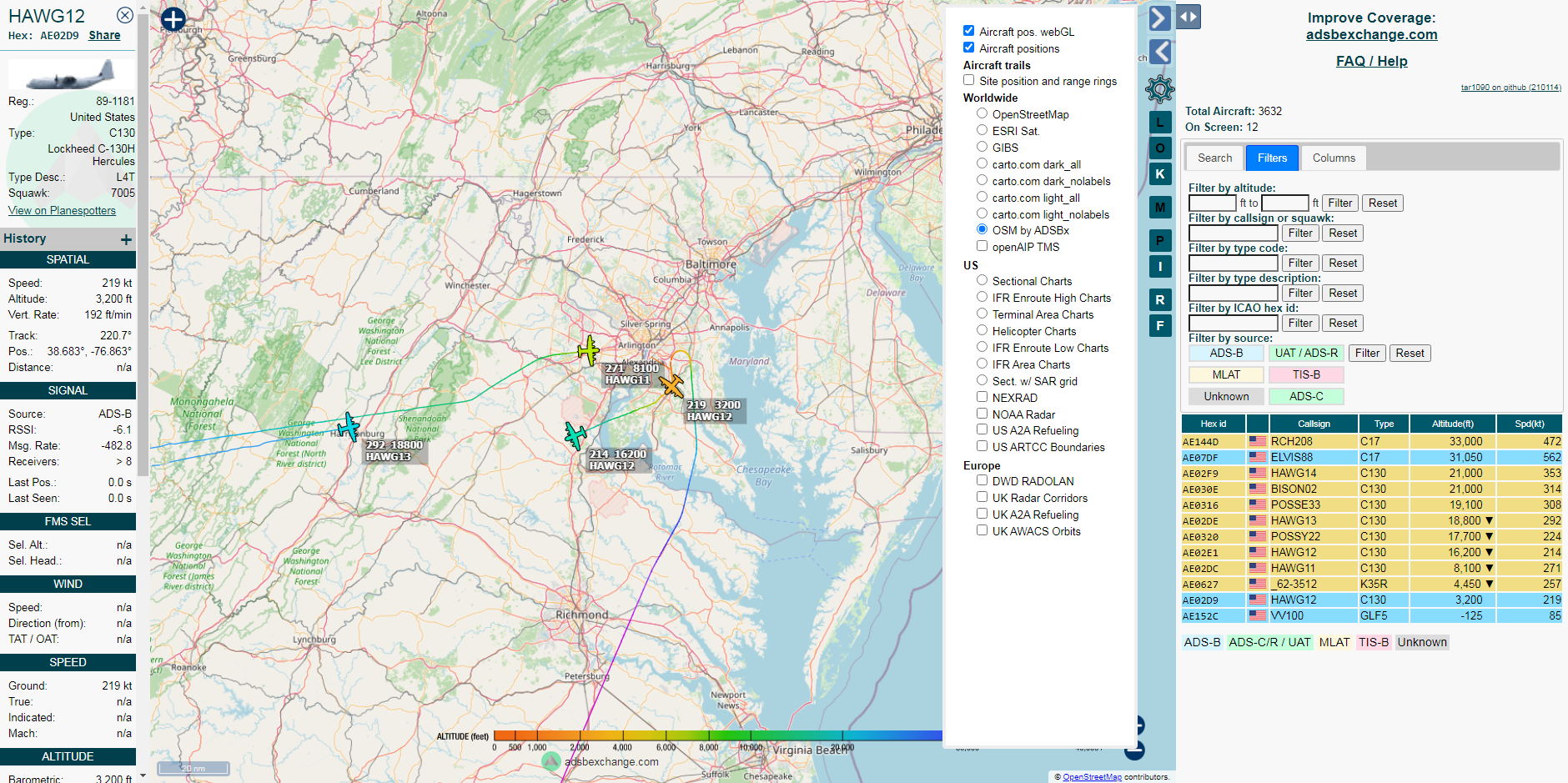Open the settings gear on map
1568x783 pixels.
click(1159, 88)
